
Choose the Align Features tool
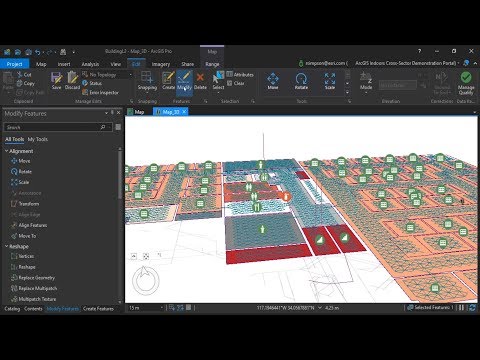[x=29, y=225]
